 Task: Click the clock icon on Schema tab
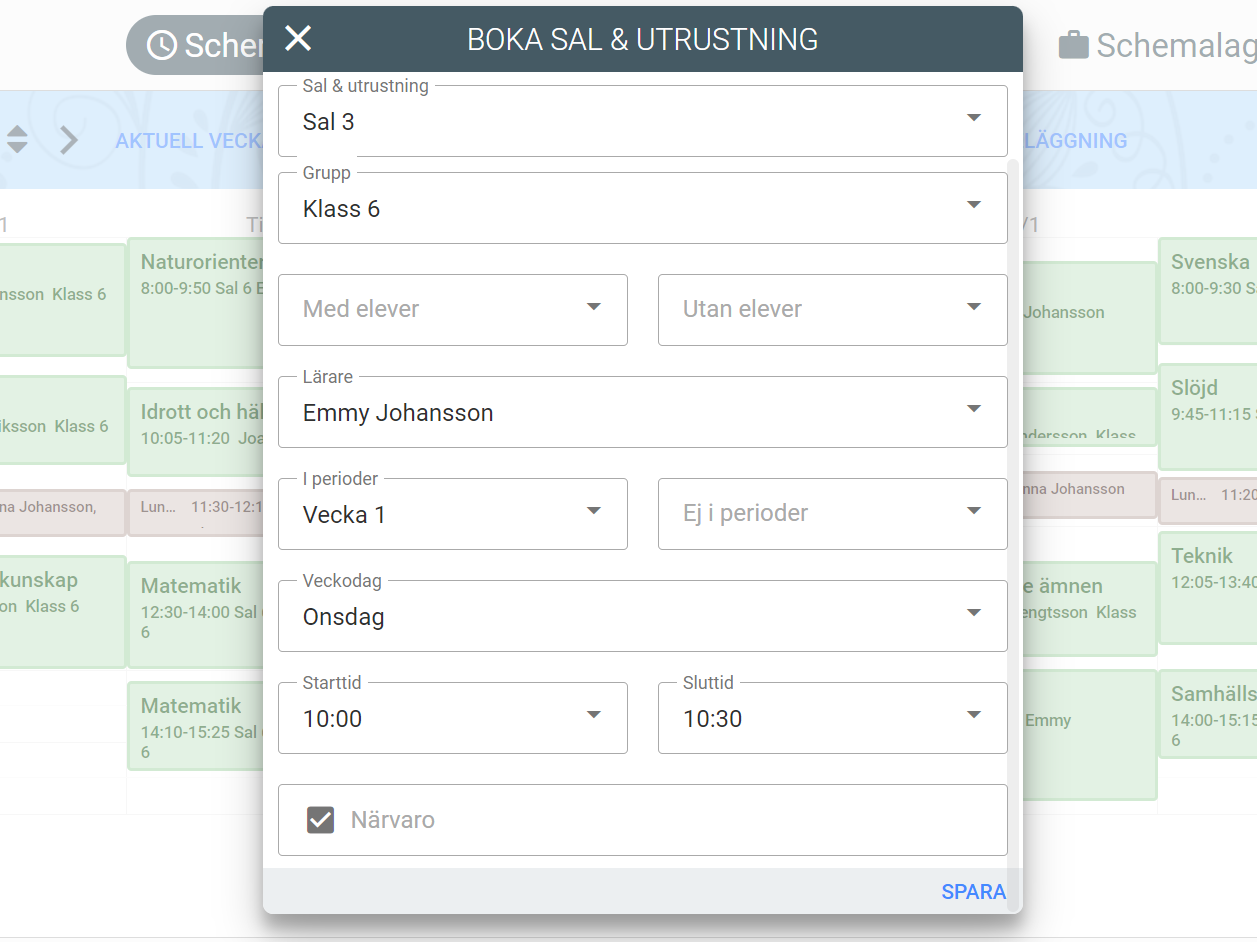coord(162,45)
